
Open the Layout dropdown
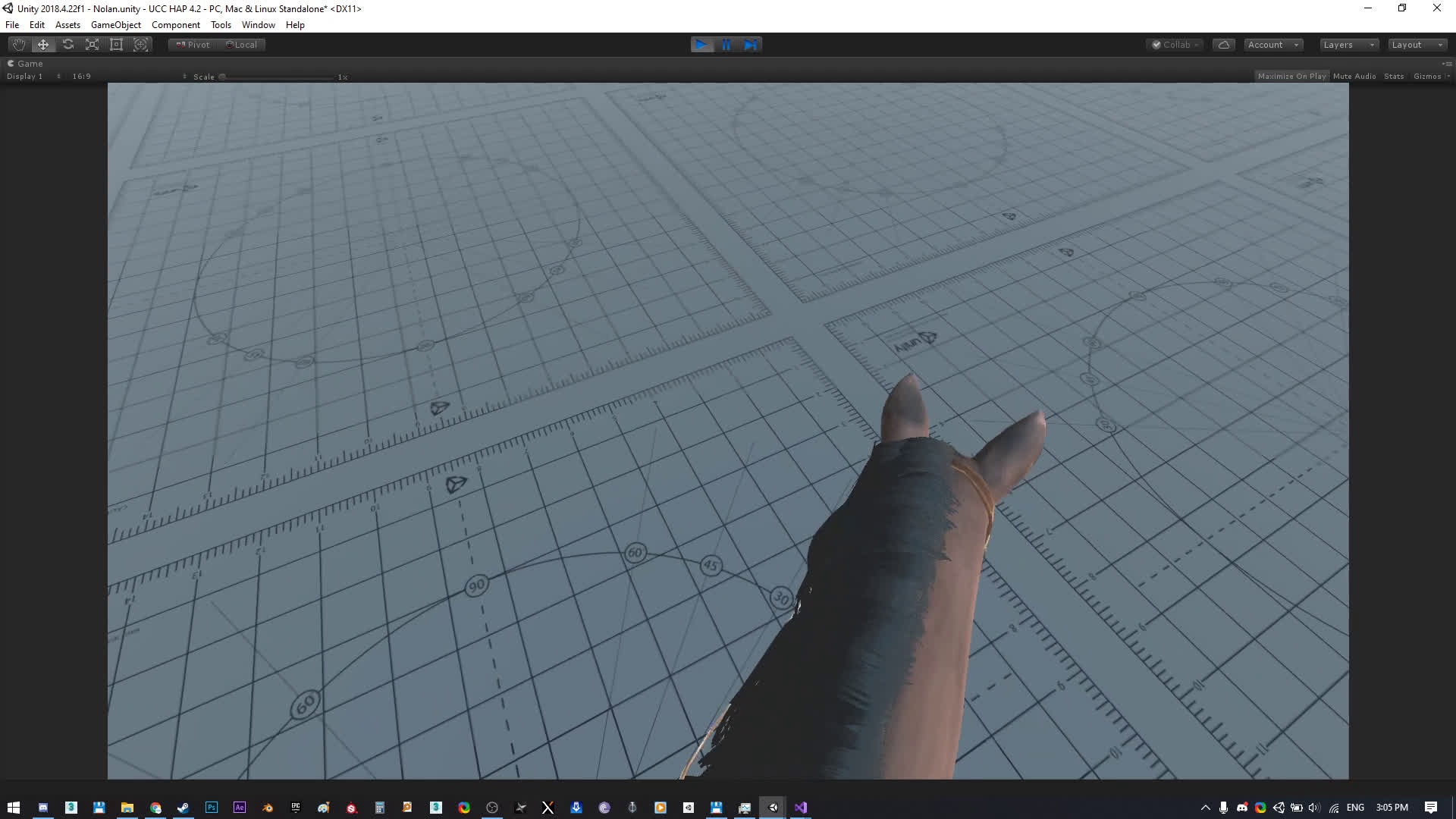1417,45
